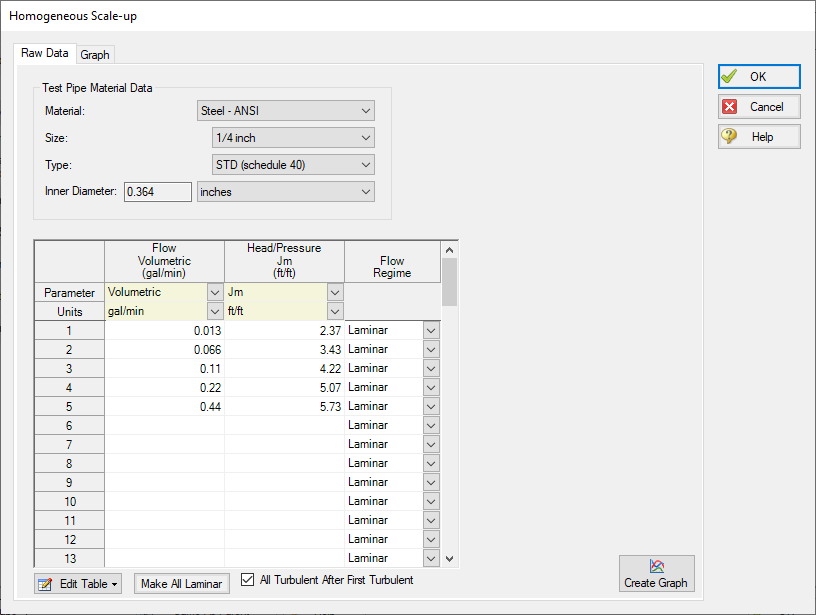The image size is (816, 615).
Task: Switch to the Graph tab
Action: pos(95,54)
